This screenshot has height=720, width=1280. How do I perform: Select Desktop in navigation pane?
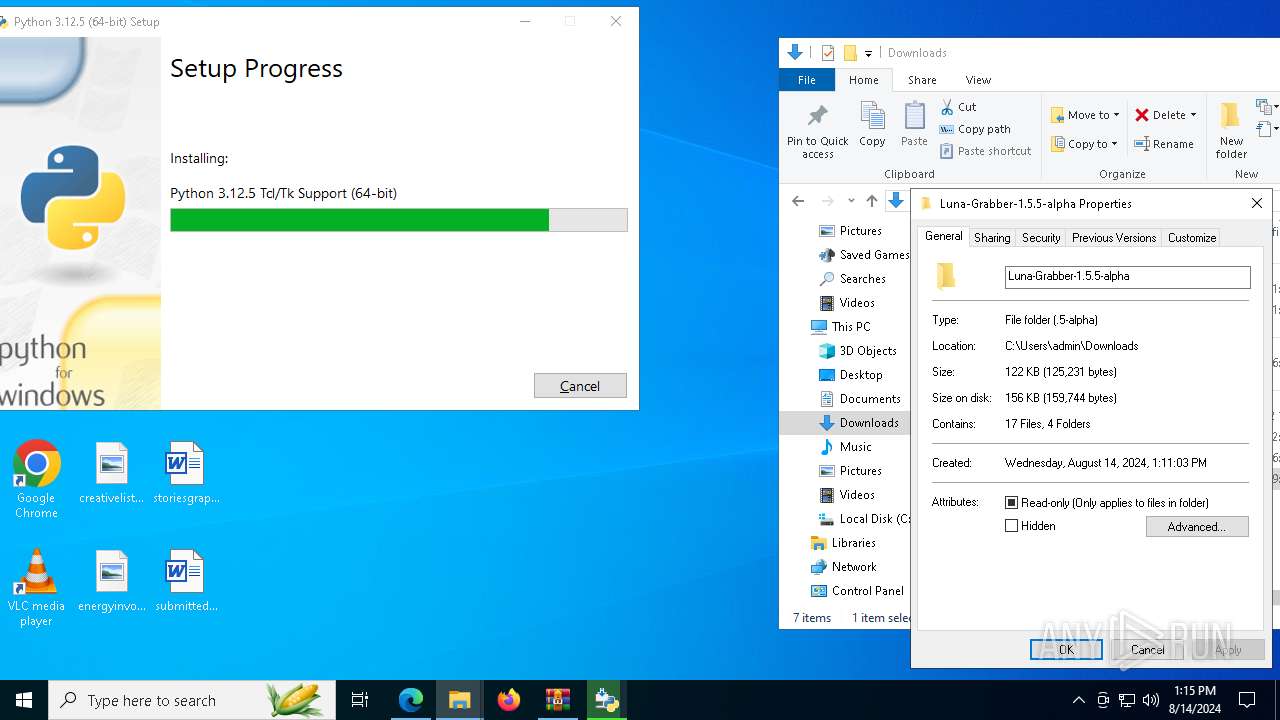pyautogui.click(x=850, y=375)
